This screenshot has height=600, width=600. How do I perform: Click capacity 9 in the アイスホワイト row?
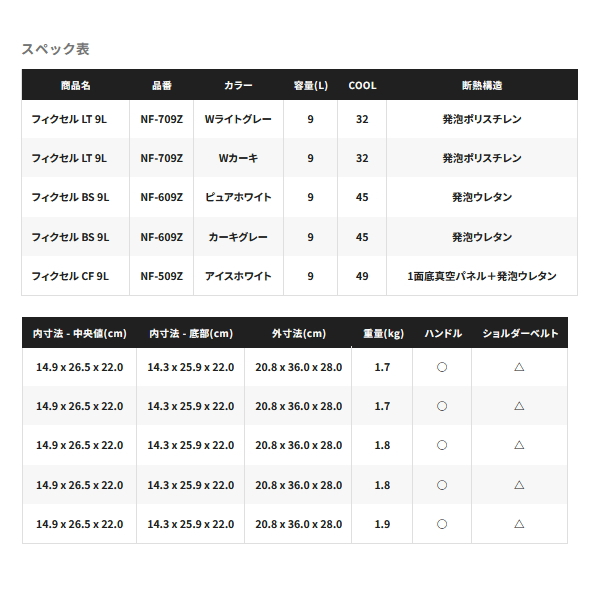coord(310,276)
